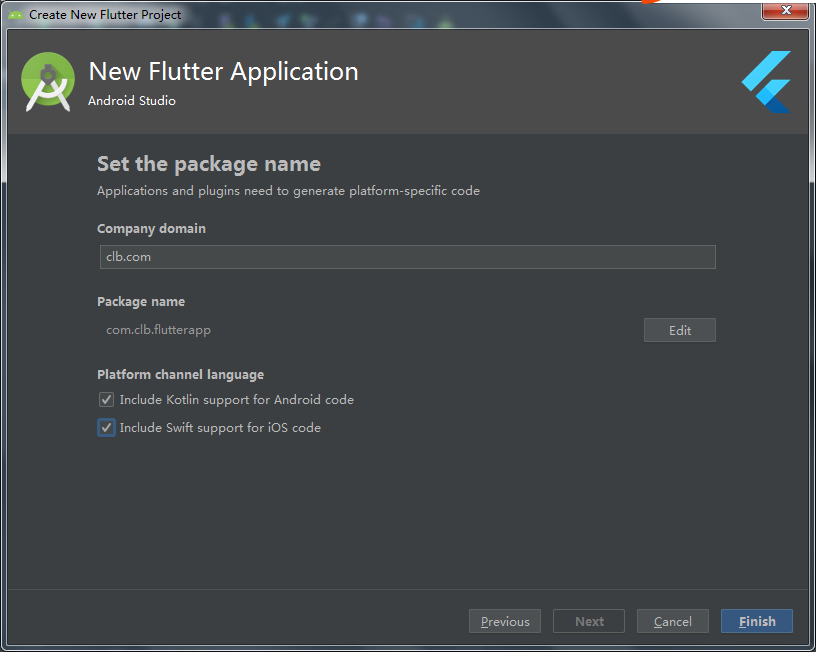816x652 pixels.
Task: Toggle Include Kotlin support for Android code
Action: (x=106, y=400)
